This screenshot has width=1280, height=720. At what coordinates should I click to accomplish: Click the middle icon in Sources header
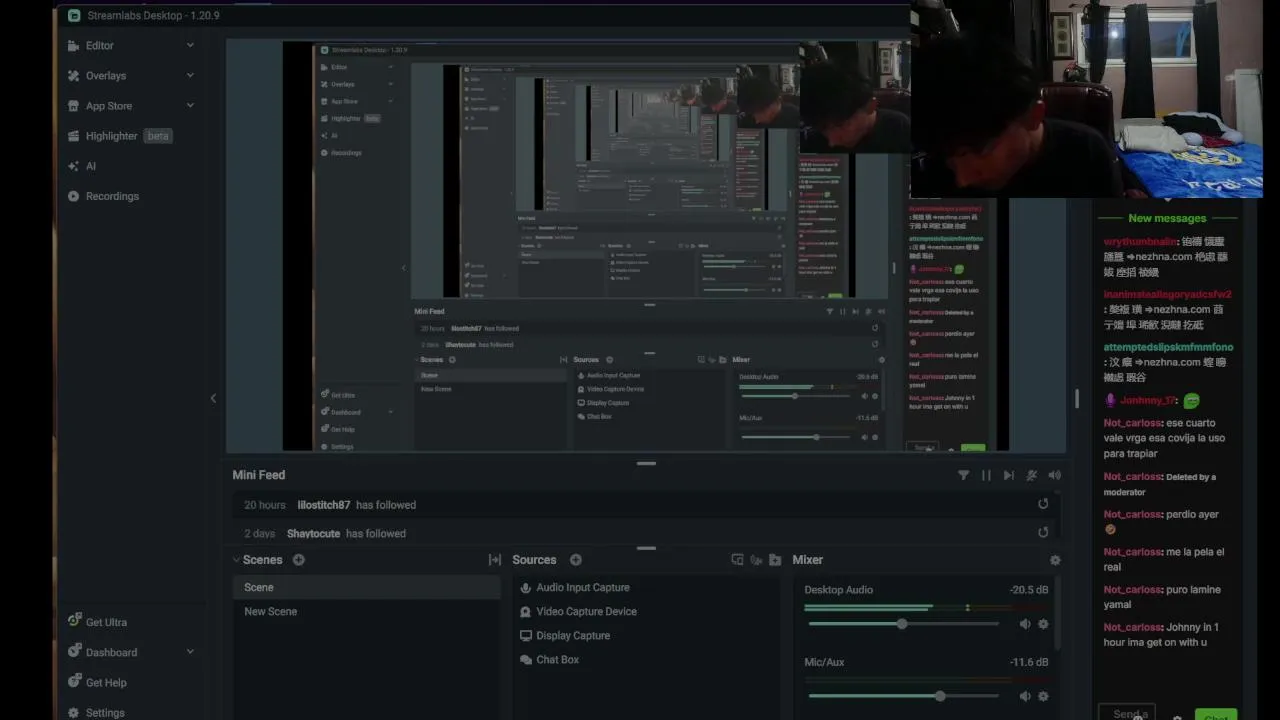click(x=756, y=560)
